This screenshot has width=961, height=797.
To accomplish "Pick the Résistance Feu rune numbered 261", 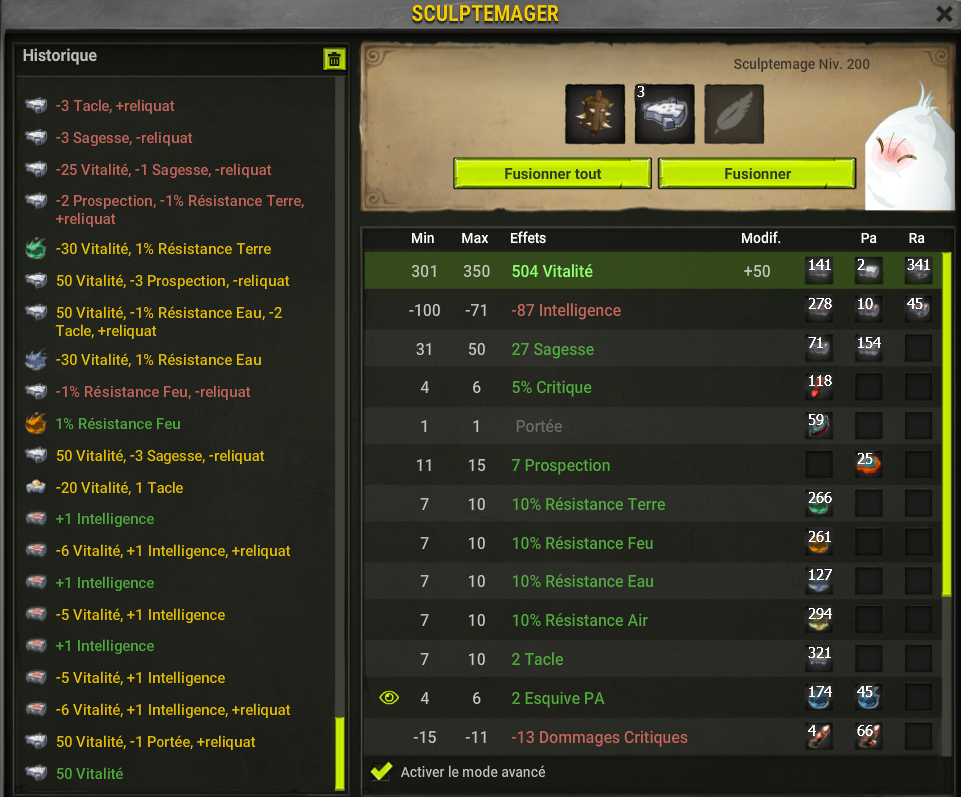I will [x=819, y=543].
